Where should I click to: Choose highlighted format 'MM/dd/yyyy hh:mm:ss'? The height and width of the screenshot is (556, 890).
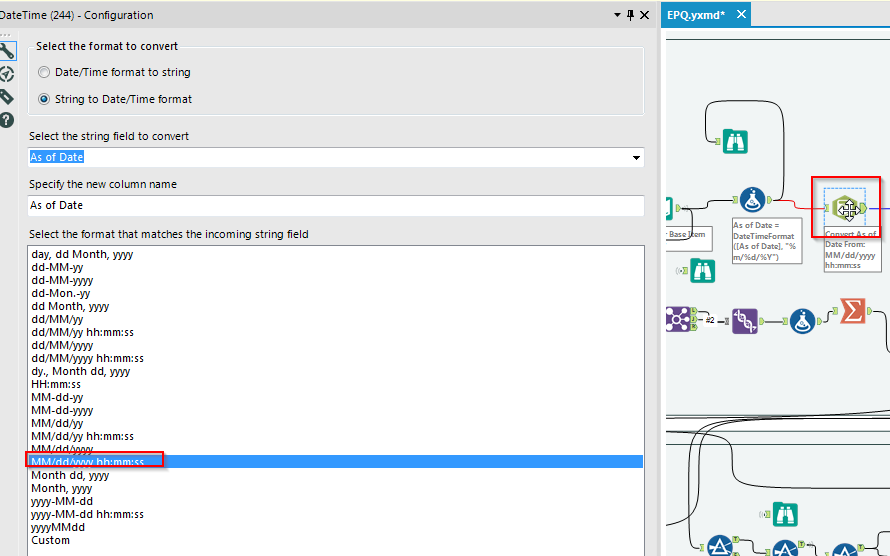pyautogui.click(x=335, y=462)
